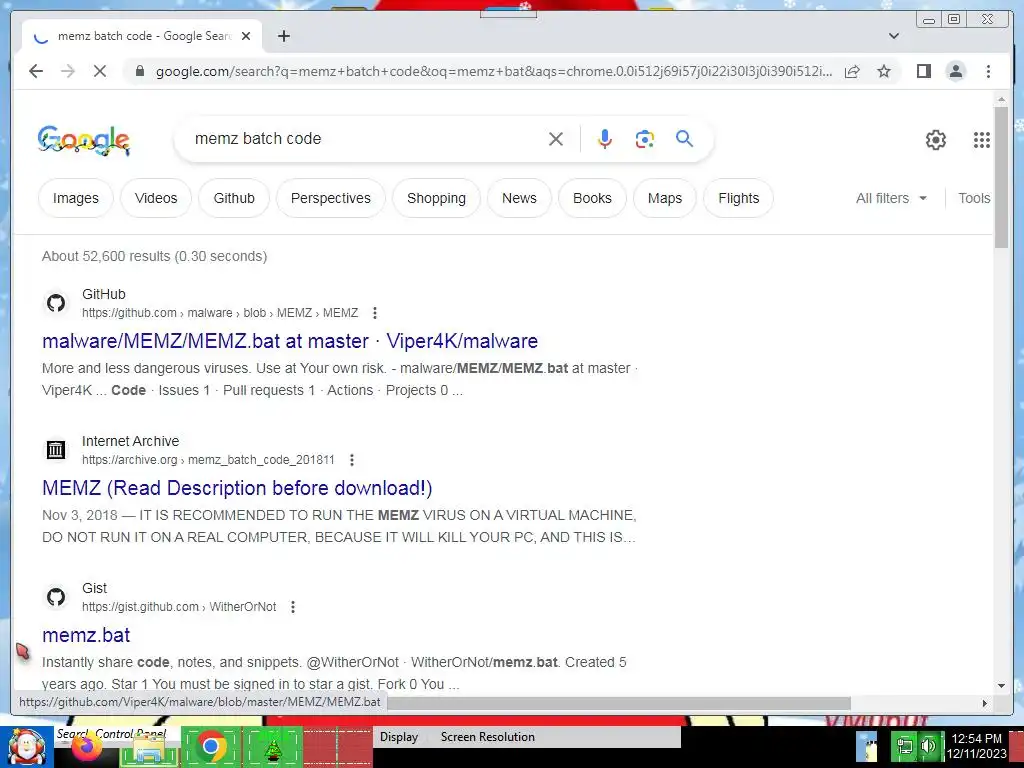This screenshot has width=1024, height=768.
Task: Click gist.github.com WitherOrNot URL
Action: [179, 607]
